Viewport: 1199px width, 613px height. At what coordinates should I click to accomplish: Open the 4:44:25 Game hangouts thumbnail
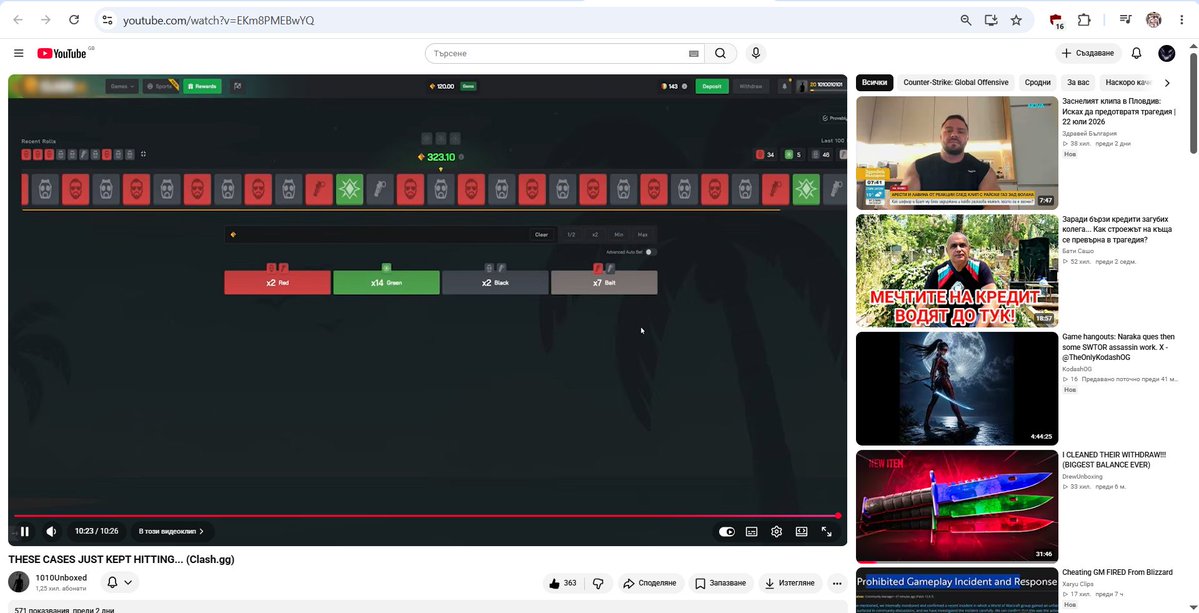click(957, 388)
